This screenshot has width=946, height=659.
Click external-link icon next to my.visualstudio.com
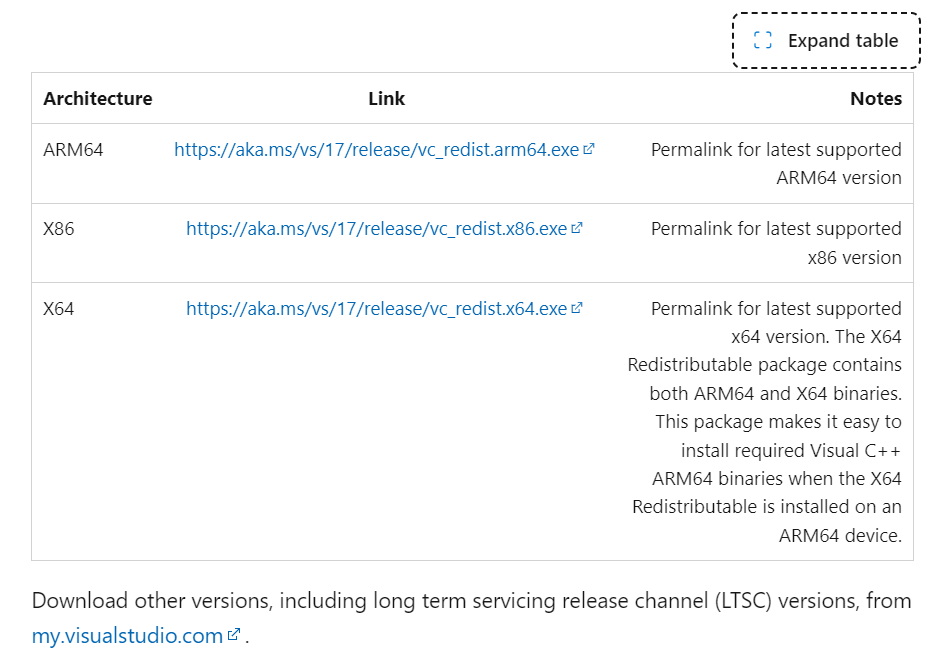234,634
